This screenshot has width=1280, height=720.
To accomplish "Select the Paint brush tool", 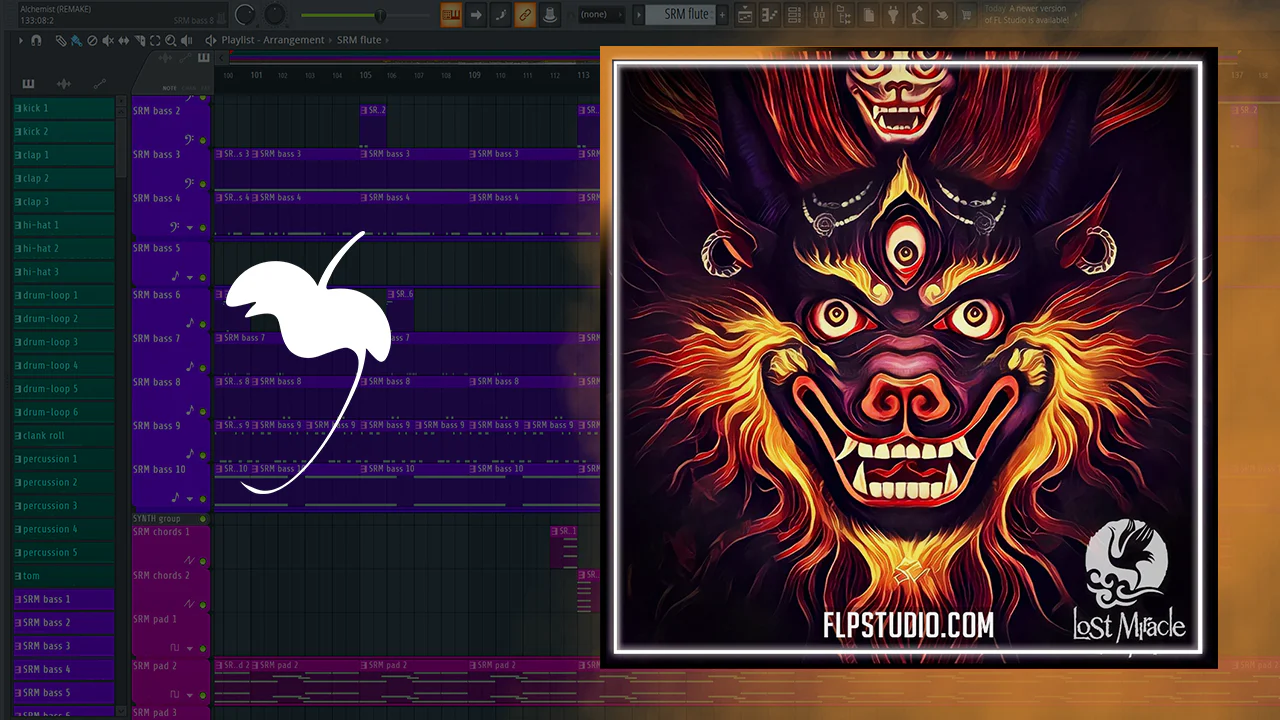I will tap(76, 40).
